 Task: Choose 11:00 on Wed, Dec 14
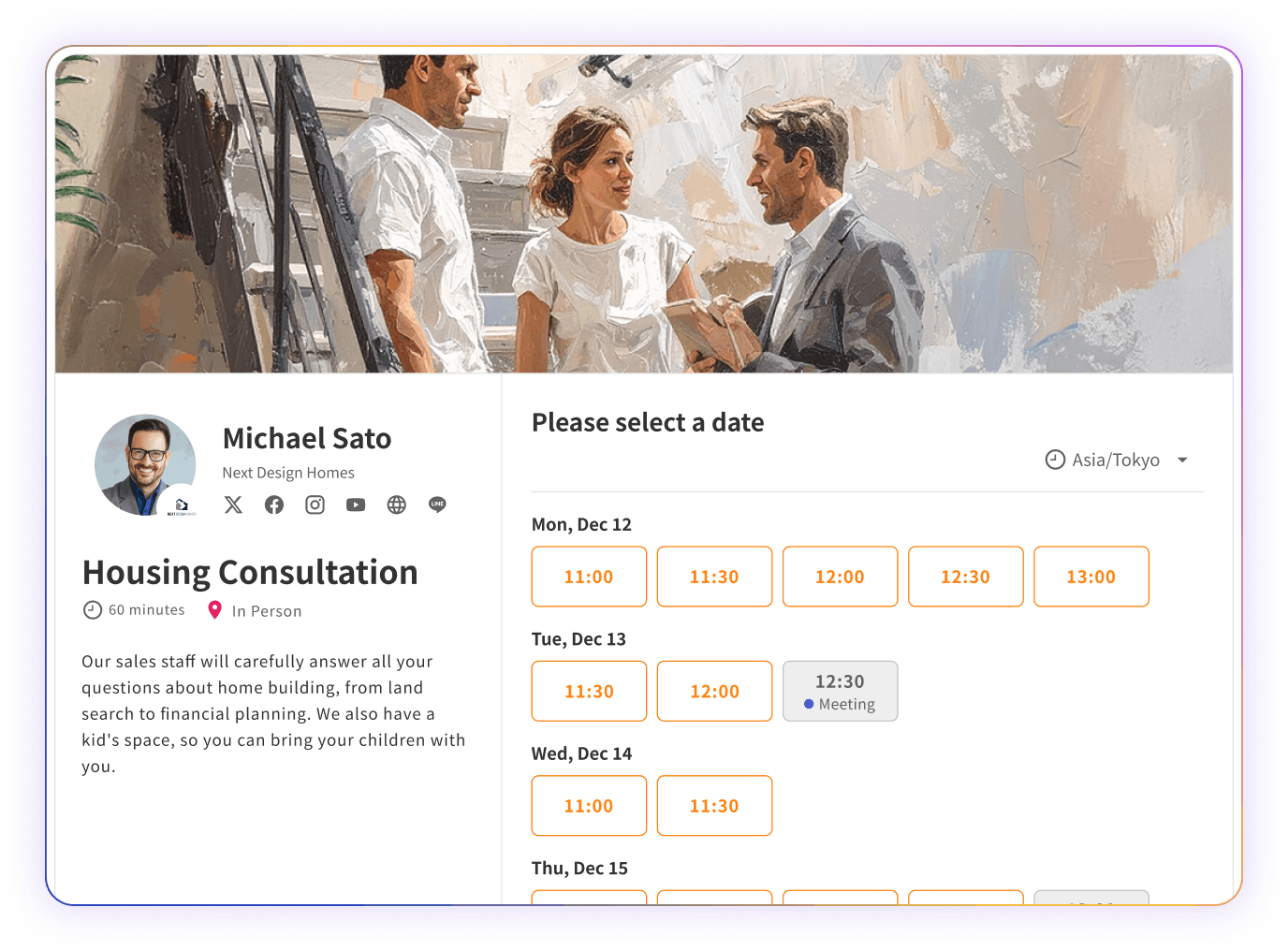click(x=589, y=805)
